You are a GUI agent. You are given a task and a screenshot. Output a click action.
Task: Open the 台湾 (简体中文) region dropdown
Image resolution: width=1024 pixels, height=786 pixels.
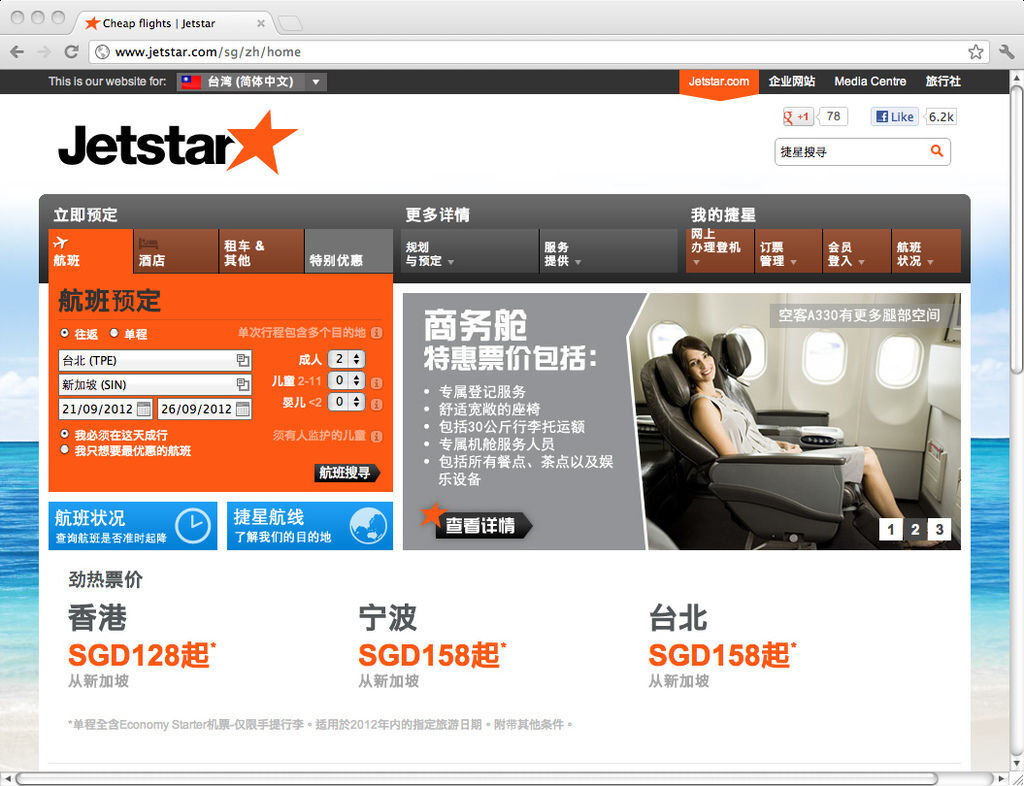pos(251,82)
